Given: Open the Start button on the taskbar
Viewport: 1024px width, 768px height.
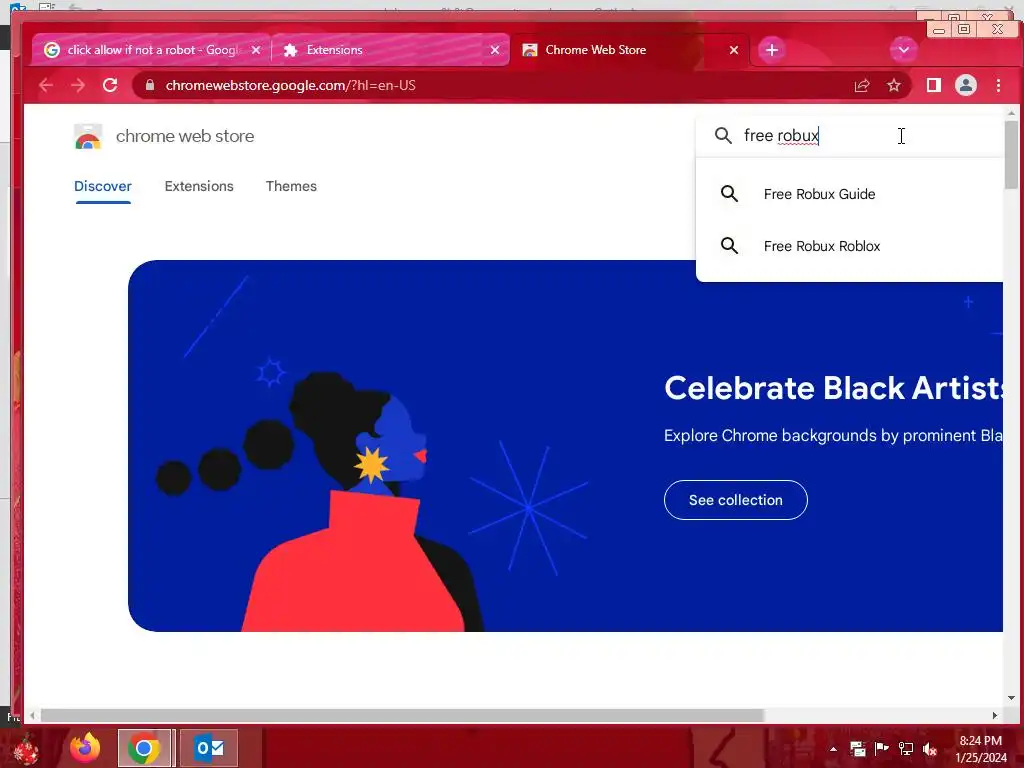Looking at the screenshot, I should pyautogui.click(x=25, y=749).
